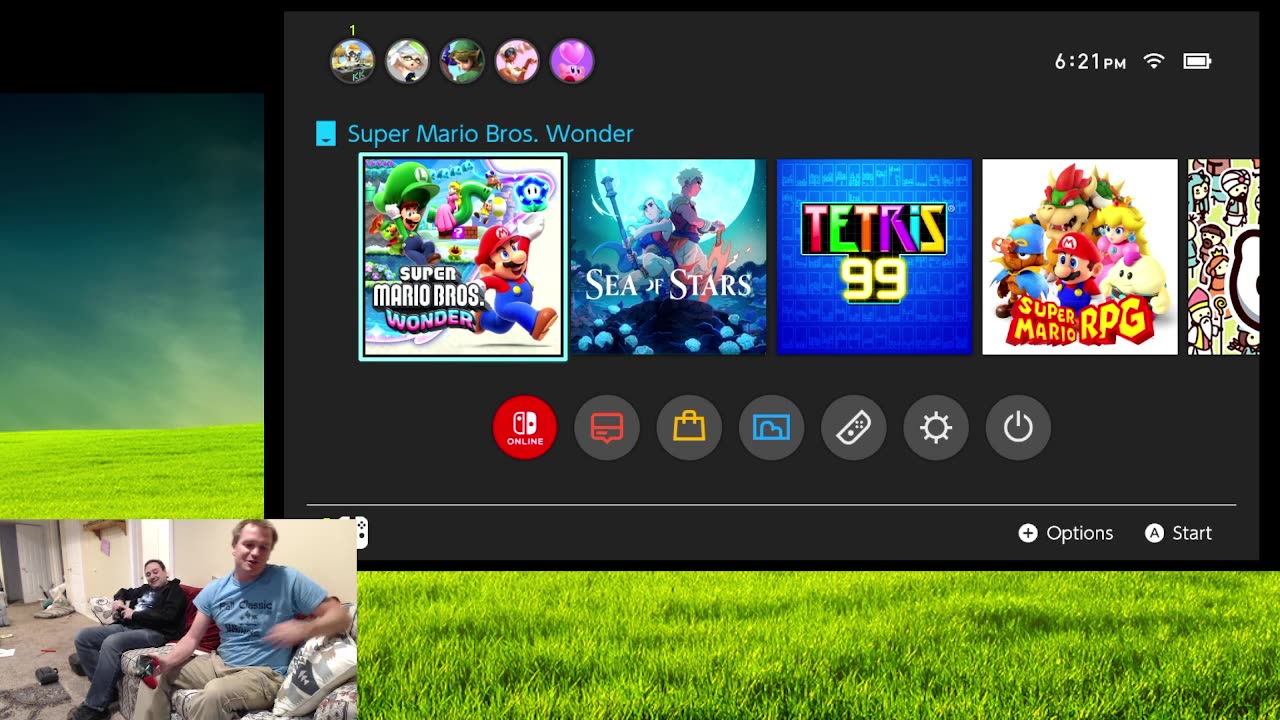
Task: Select the Super Mario RPG game tile
Action: click(x=1080, y=257)
